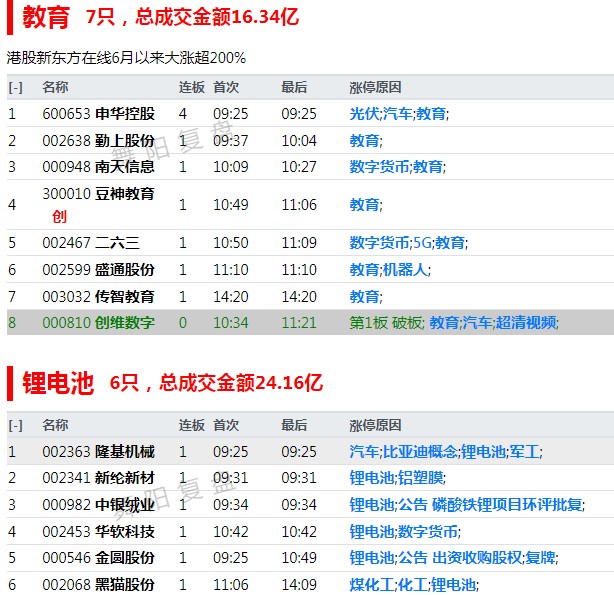This screenshot has height=595, width=614.
Task: Click 教育 section title heading
Action: tap(46, 18)
